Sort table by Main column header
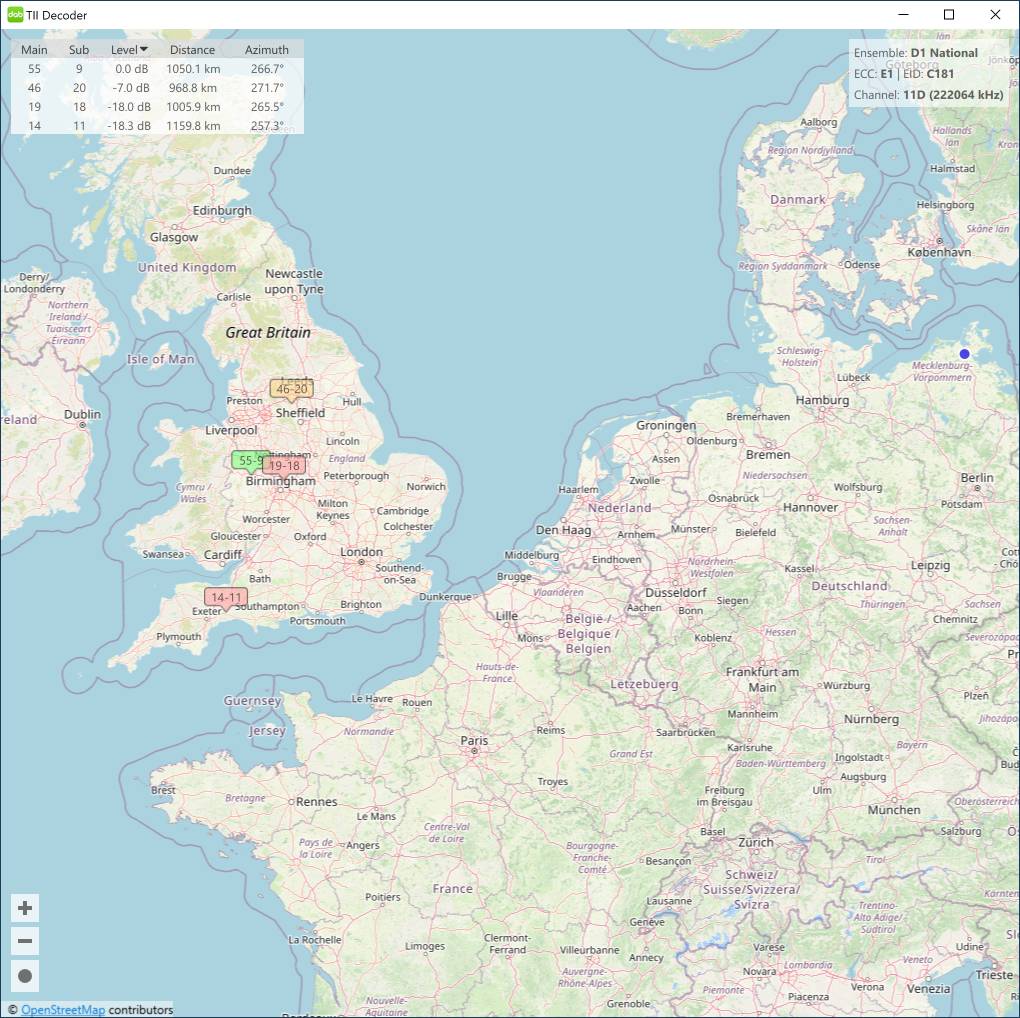Image resolution: width=1020 pixels, height=1018 pixels. tap(34, 50)
